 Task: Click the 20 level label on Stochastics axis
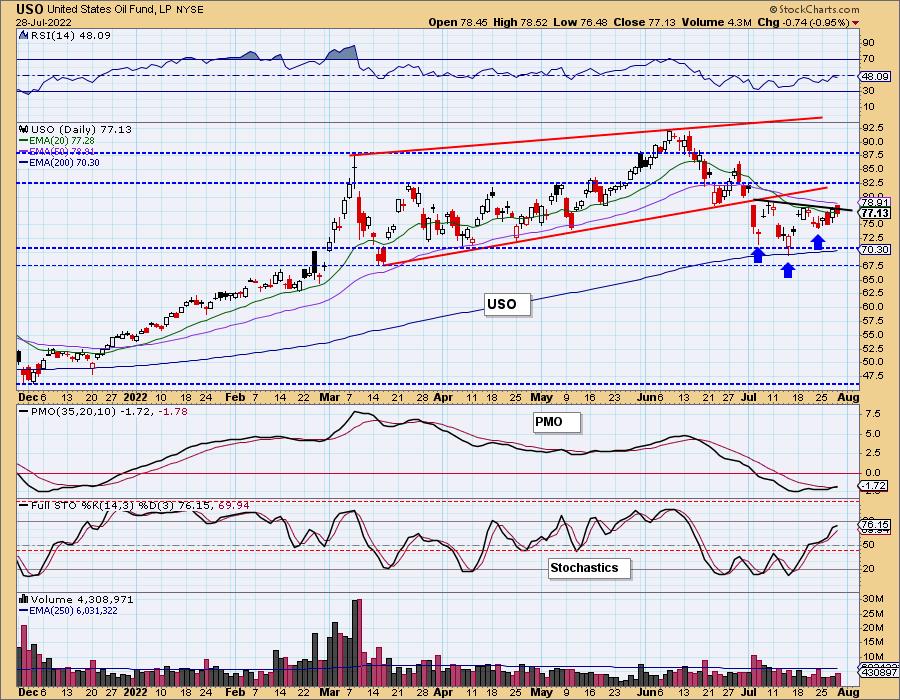tap(867, 569)
